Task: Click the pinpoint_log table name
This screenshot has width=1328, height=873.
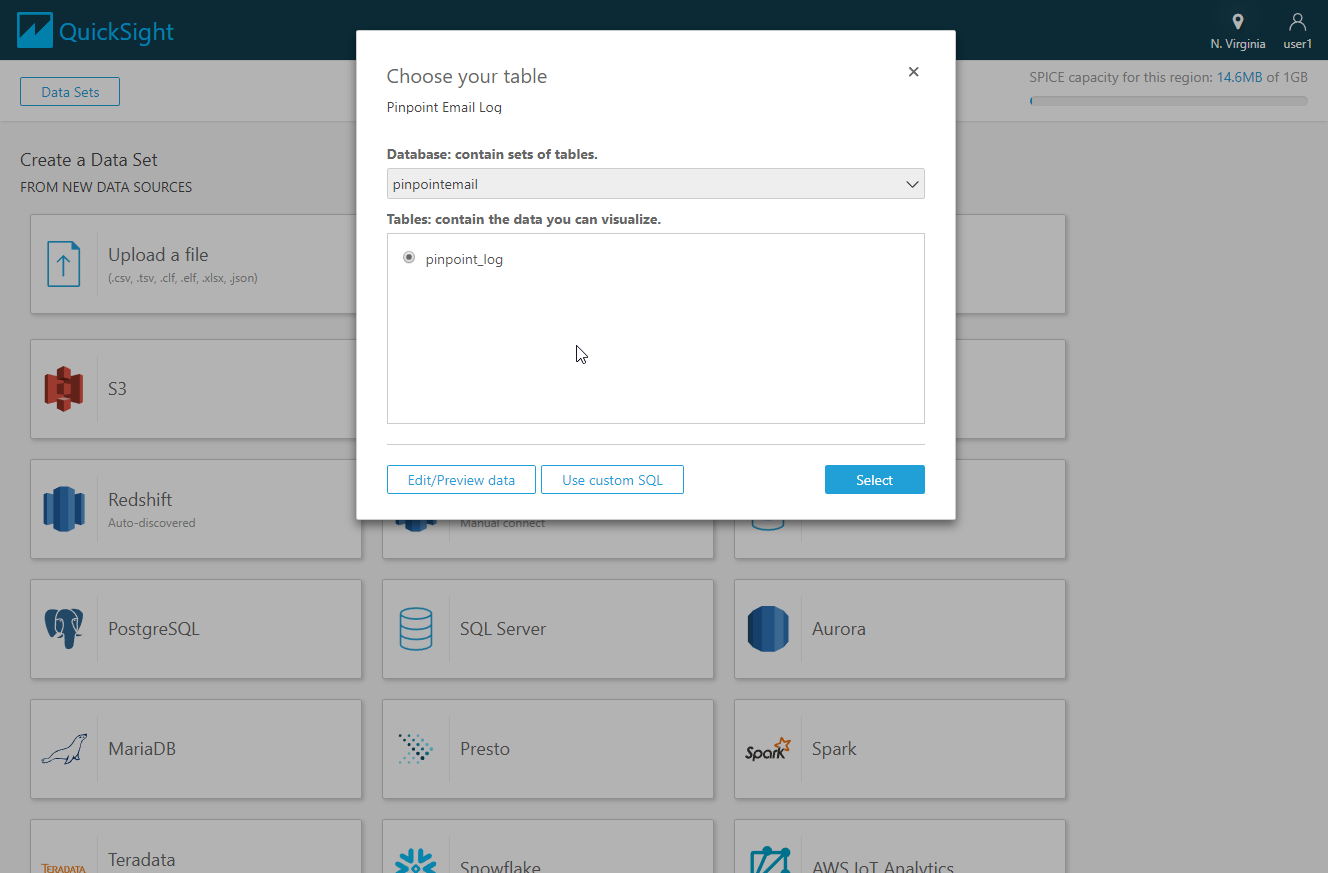Action: pos(464,259)
